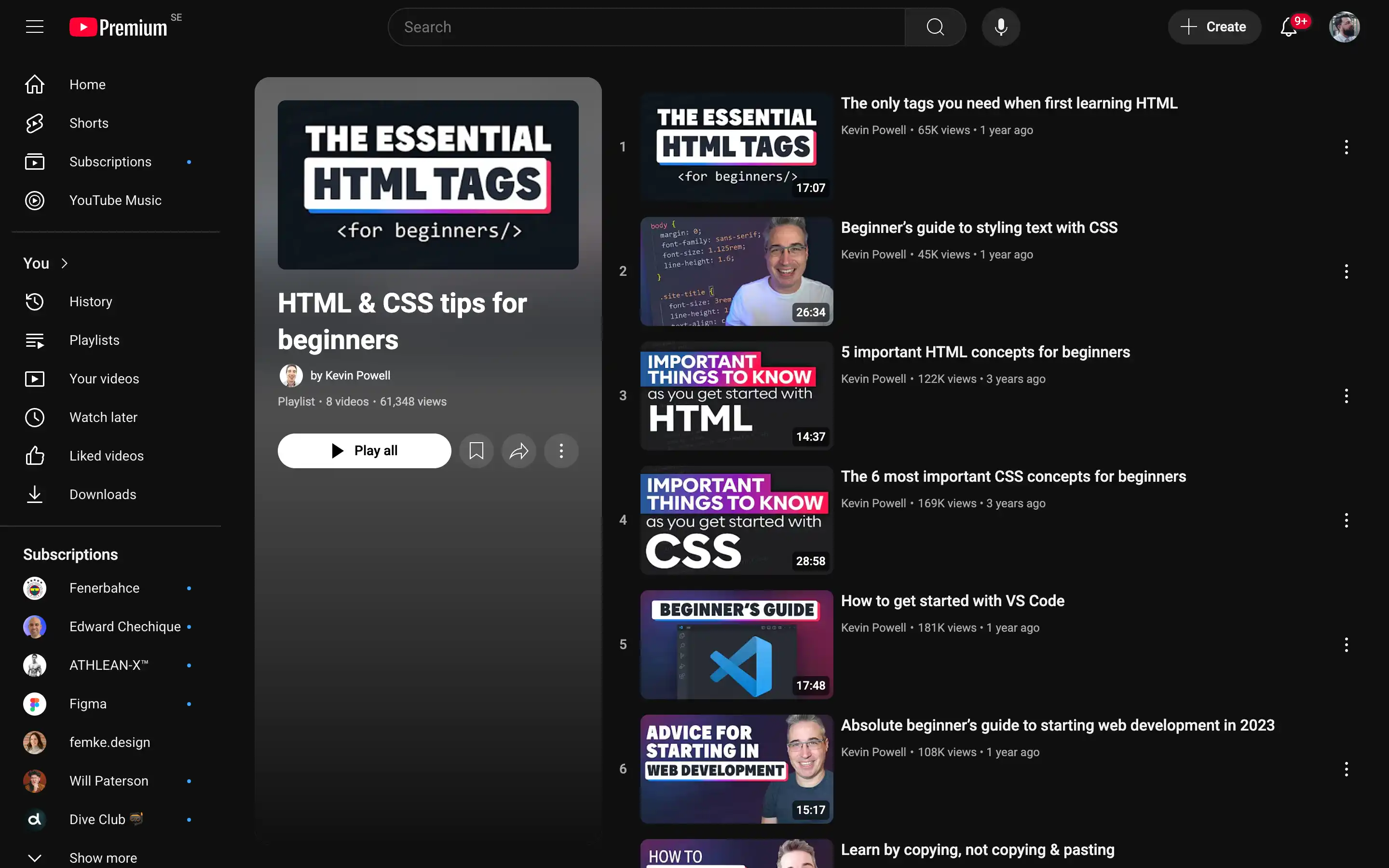Open Dive Club channel icon
Viewport: 1389px width, 868px height.
34,819
